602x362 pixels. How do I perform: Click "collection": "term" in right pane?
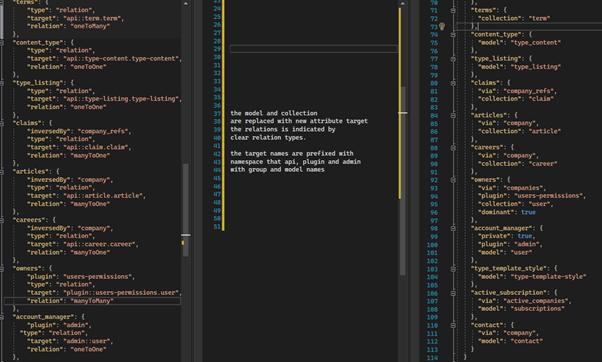pos(514,18)
